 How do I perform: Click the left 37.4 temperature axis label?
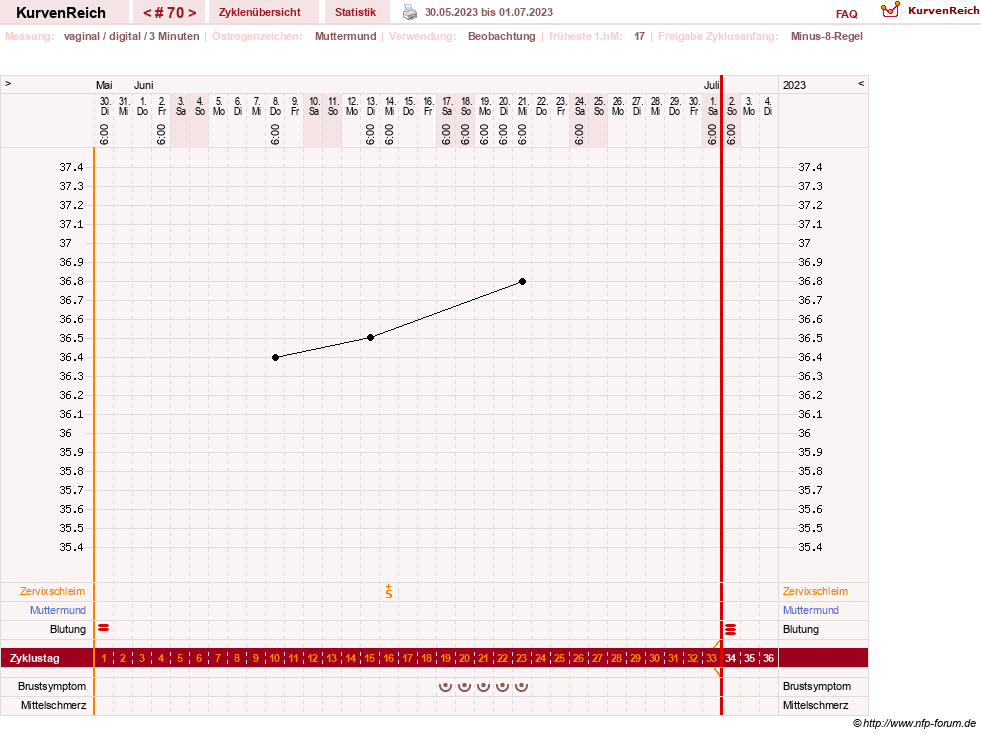tap(71, 167)
